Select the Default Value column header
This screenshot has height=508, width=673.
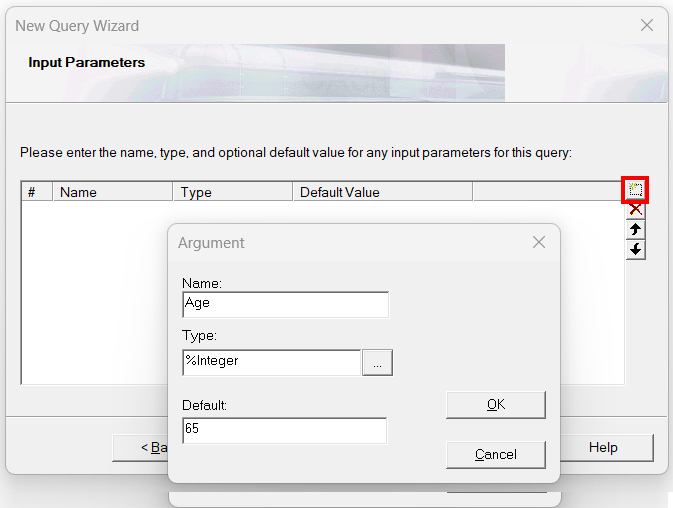click(x=381, y=192)
